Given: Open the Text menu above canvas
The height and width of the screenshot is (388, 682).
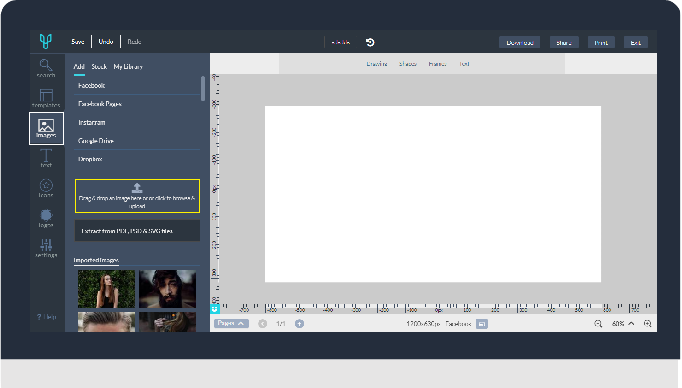Looking at the screenshot, I should 465,64.
